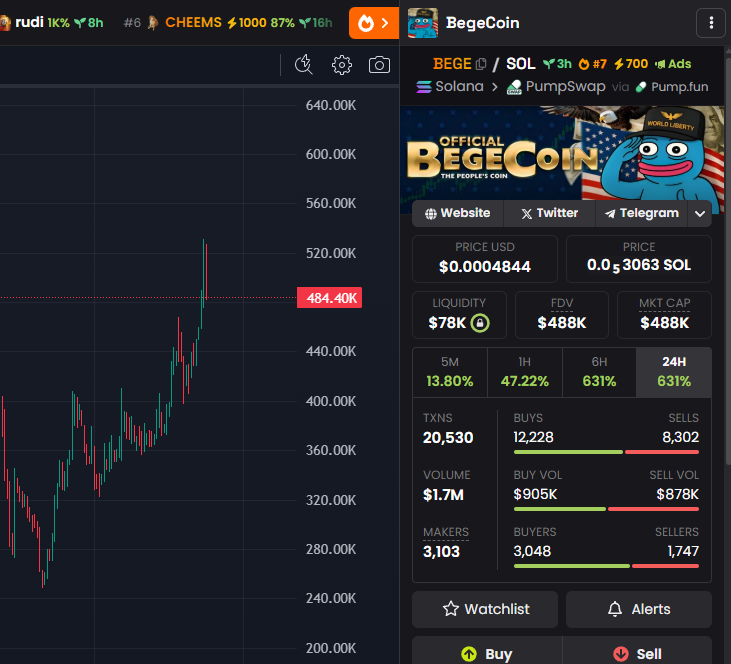
Task: Select the 6H timeframe tab
Action: coord(599,373)
